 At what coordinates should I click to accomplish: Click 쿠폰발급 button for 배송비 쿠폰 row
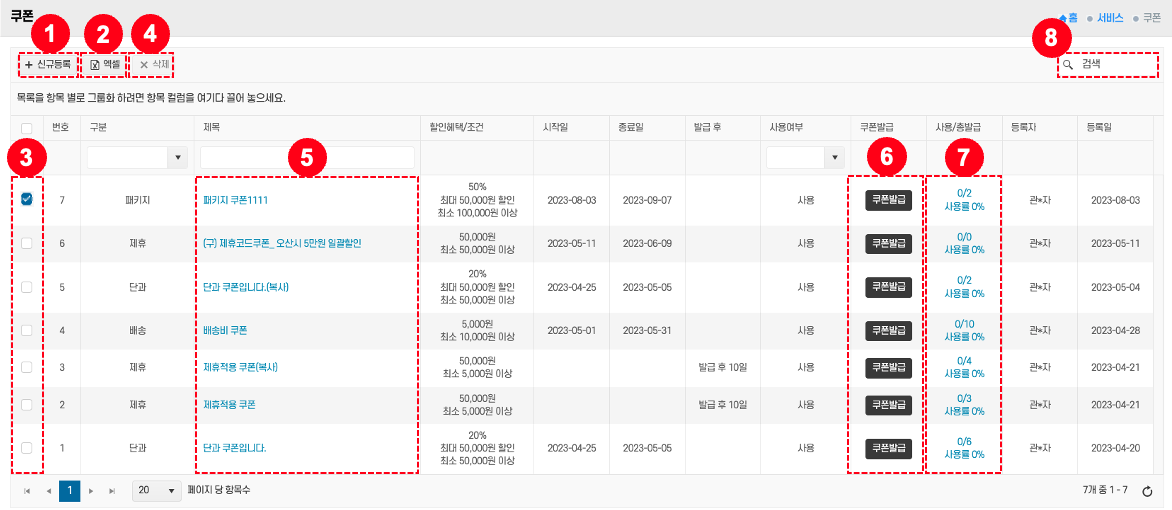888,330
